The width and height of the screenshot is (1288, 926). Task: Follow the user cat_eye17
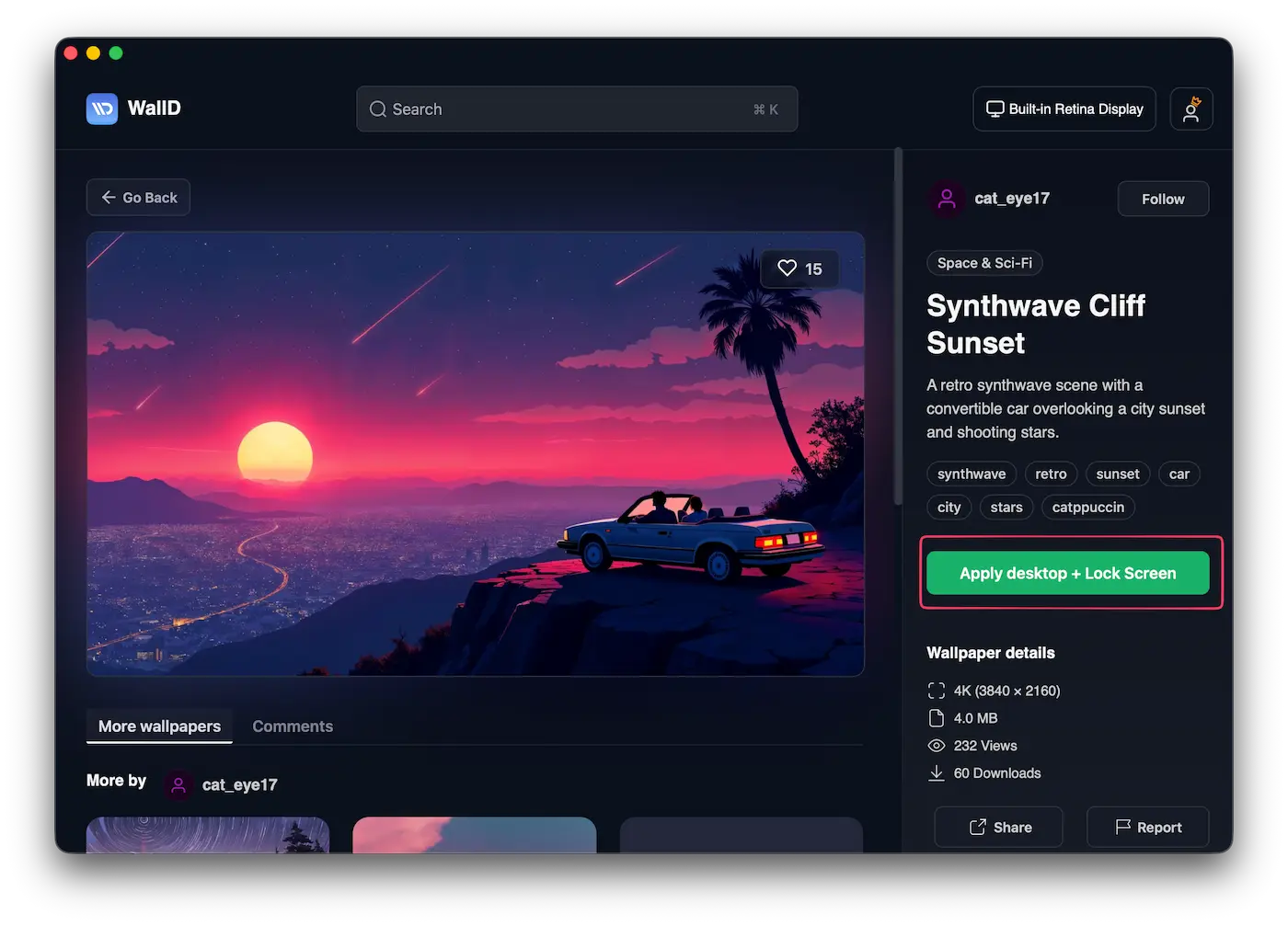1162,199
